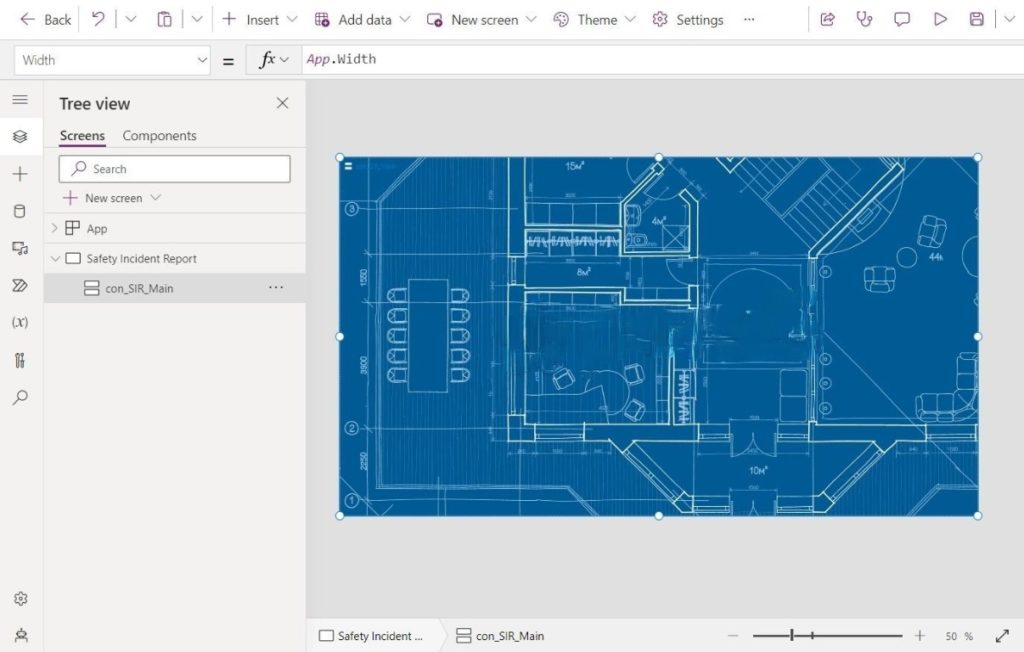Click the Data cylinder icon in sidebar
This screenshot has width=1024, height=652.
click(20, 211)
